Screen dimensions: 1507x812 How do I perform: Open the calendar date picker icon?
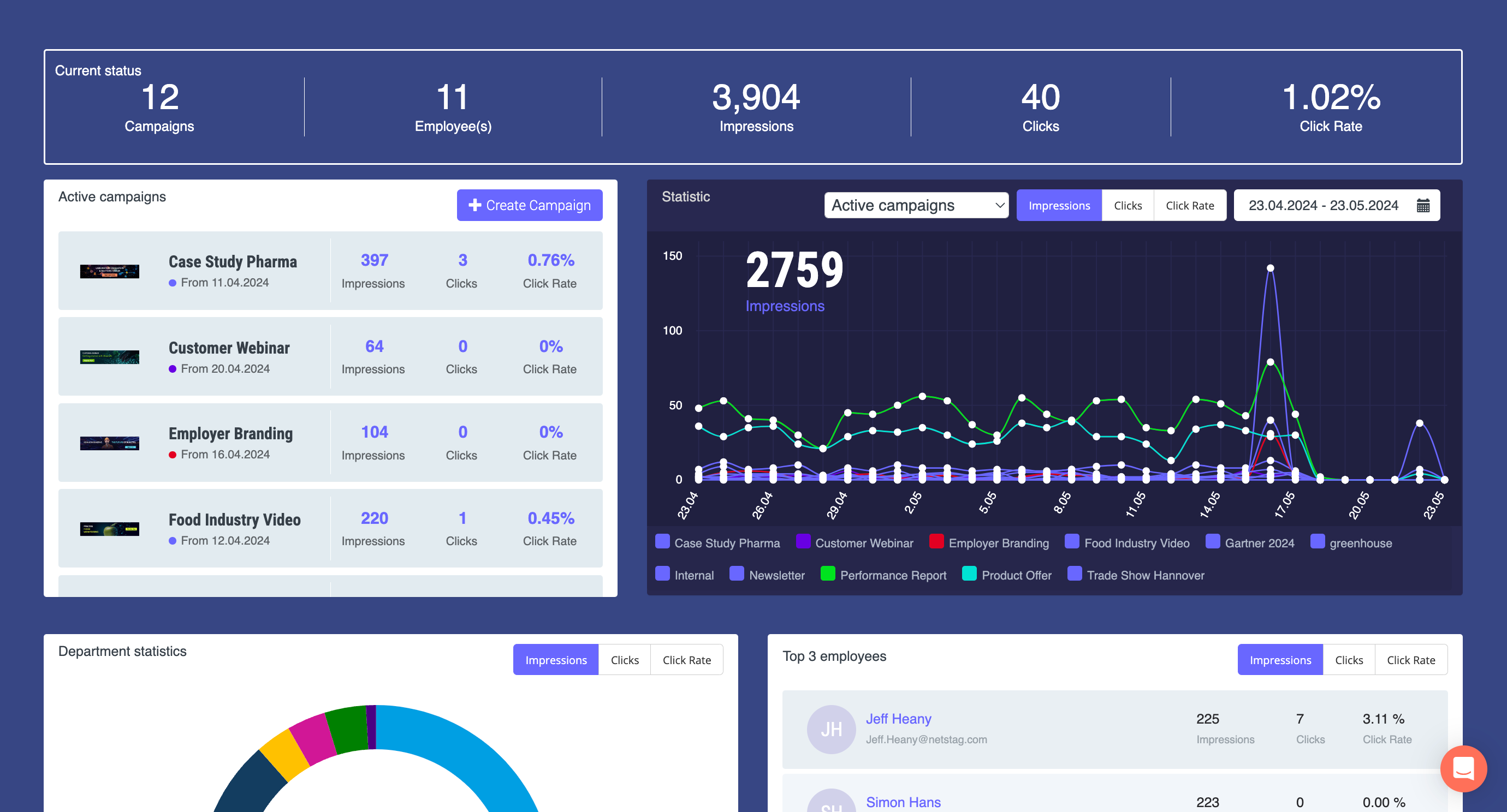pyautogui.click(x=1423, y=206)
